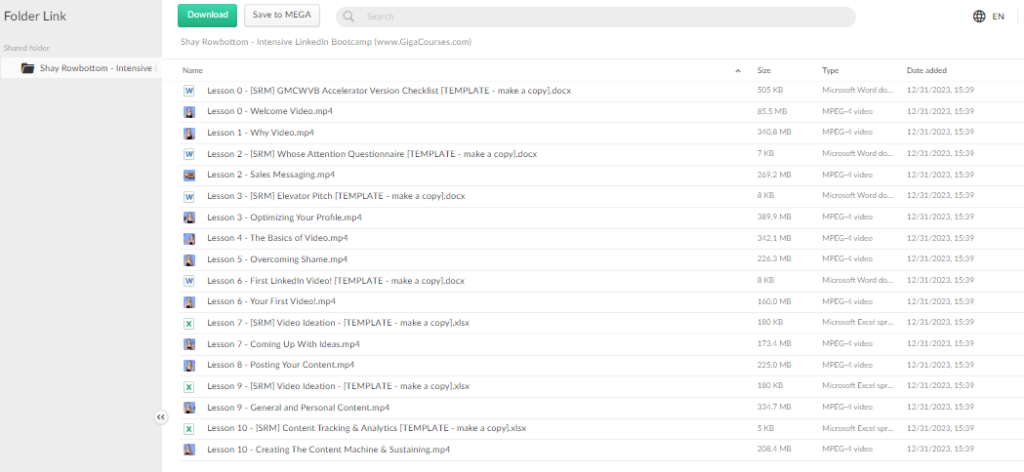
Task: Toggle sort order arrow in Name column
Action: (x=738, y=71)
